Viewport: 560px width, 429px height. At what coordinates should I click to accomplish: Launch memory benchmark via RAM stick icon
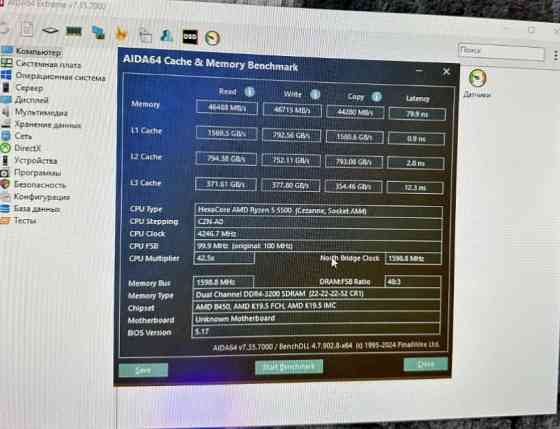[74, 31]
